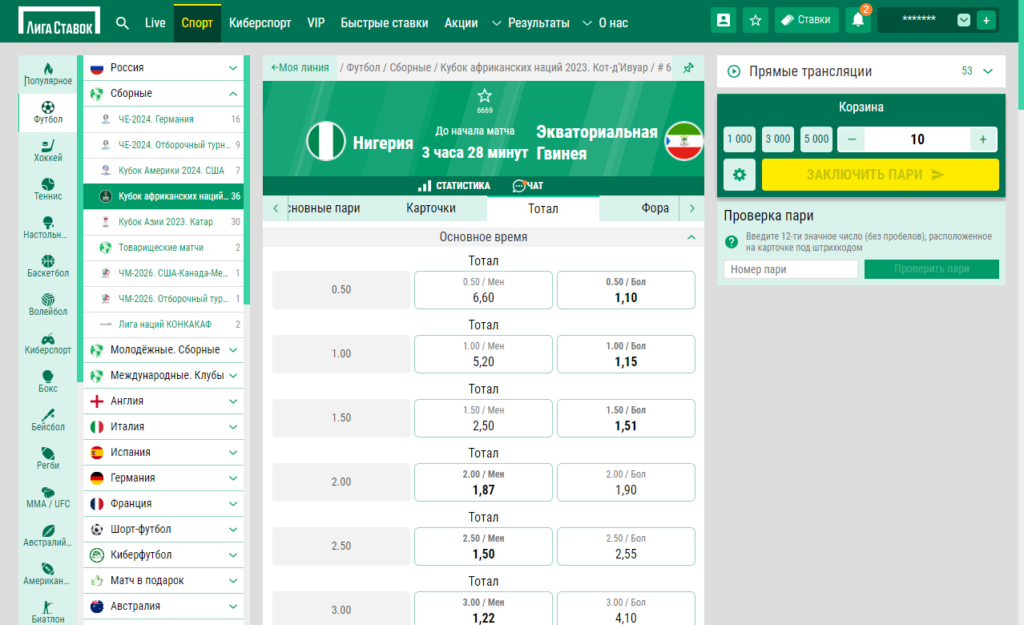Image resolution: width=1024 pixels, height=625 pixels.
Task: Open the VIP menu item
Action: coord(316,23)
